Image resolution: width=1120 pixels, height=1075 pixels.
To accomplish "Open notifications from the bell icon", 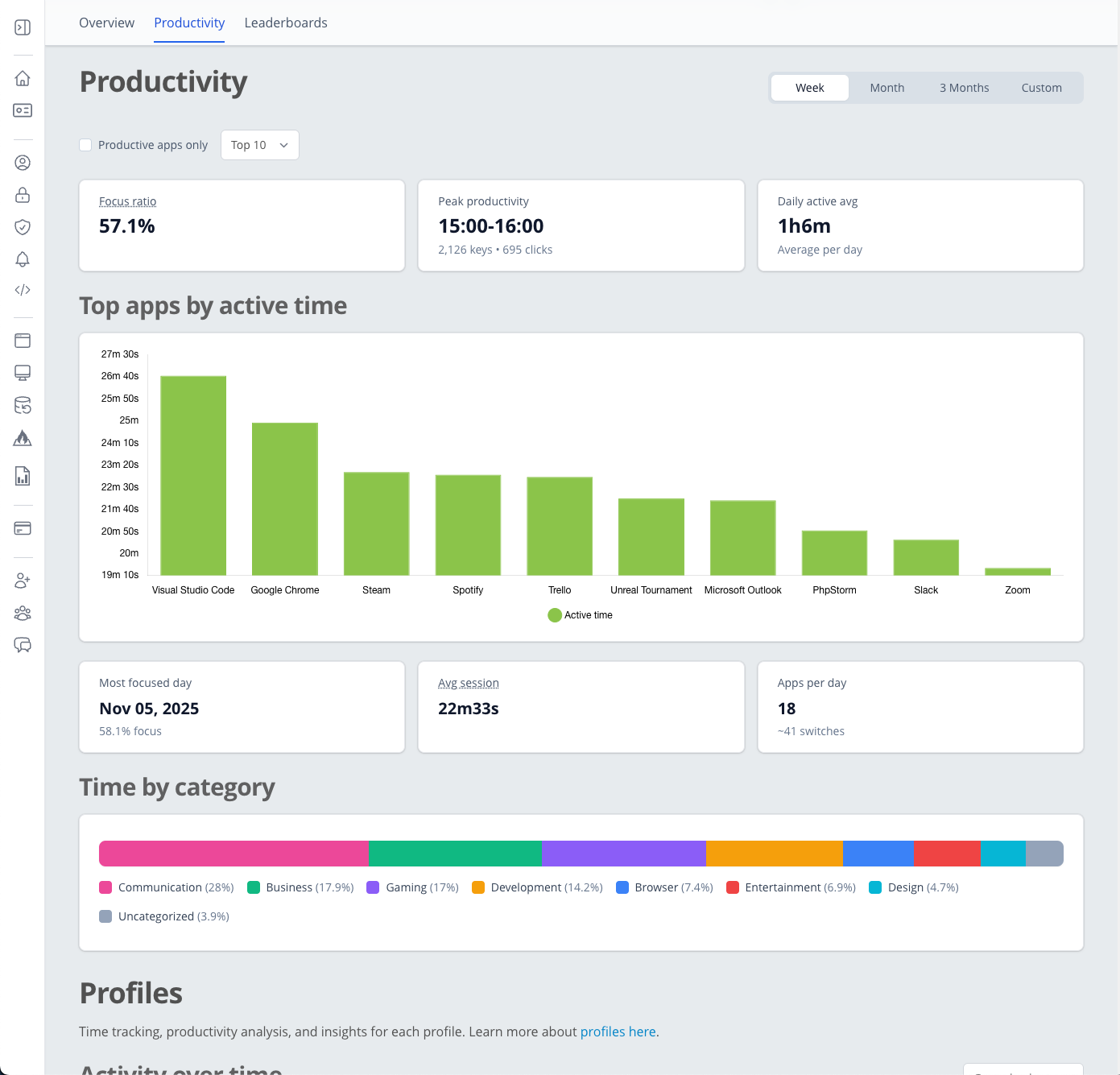I will tap(23, 259).
